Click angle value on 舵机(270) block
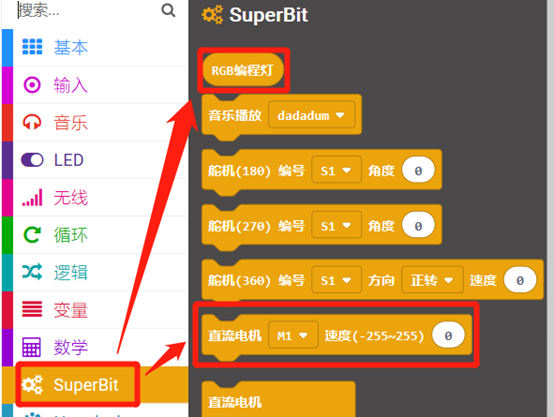This screenshot has height=417, width=554. 418,225
